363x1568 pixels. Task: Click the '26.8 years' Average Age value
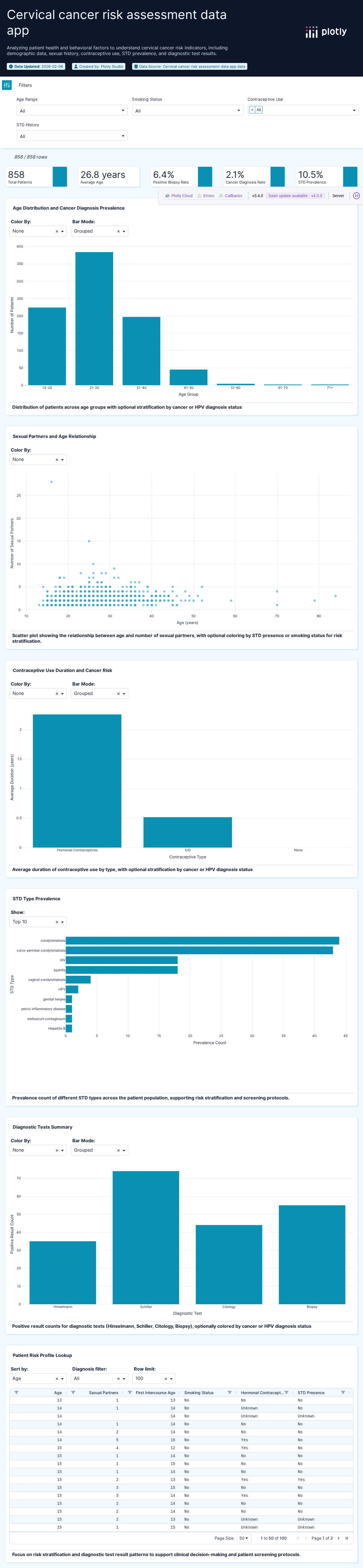(x=103, y=175)
